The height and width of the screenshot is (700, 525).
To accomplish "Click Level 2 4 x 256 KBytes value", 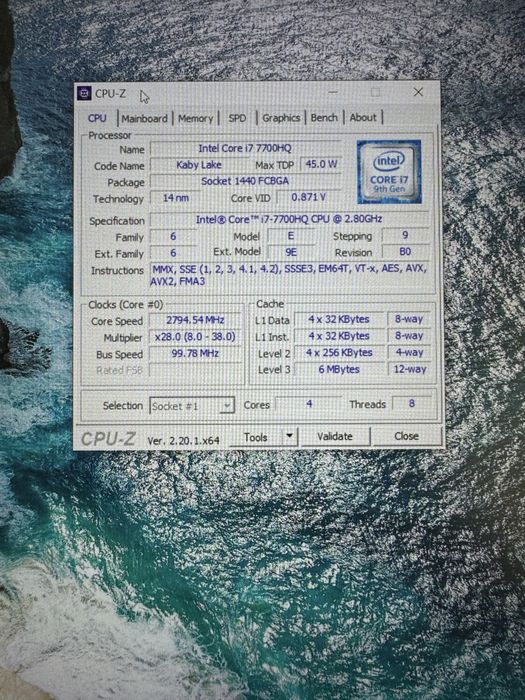I will tap(339, 353).
